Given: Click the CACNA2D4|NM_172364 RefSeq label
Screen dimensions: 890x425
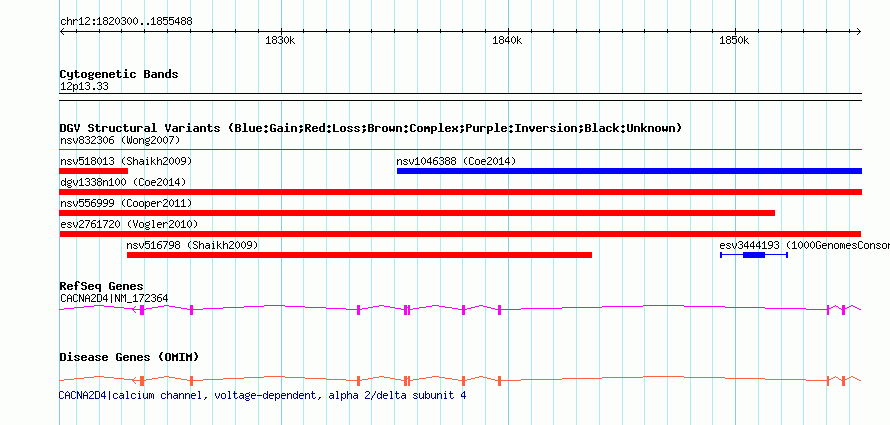Looking at the screenshot, I should [114, 298].
